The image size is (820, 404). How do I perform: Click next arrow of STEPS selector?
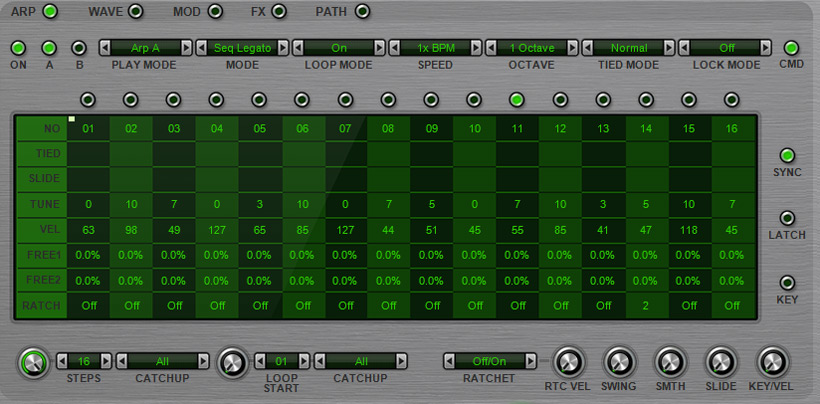pyautogui.click(x=106, y=361)
